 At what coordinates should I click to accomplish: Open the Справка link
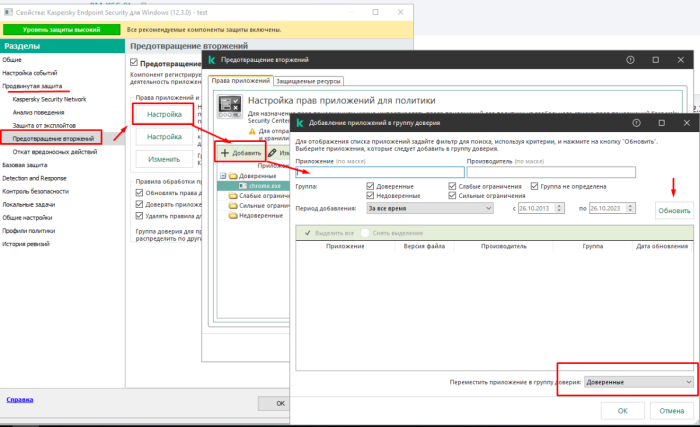pos(20,400)
